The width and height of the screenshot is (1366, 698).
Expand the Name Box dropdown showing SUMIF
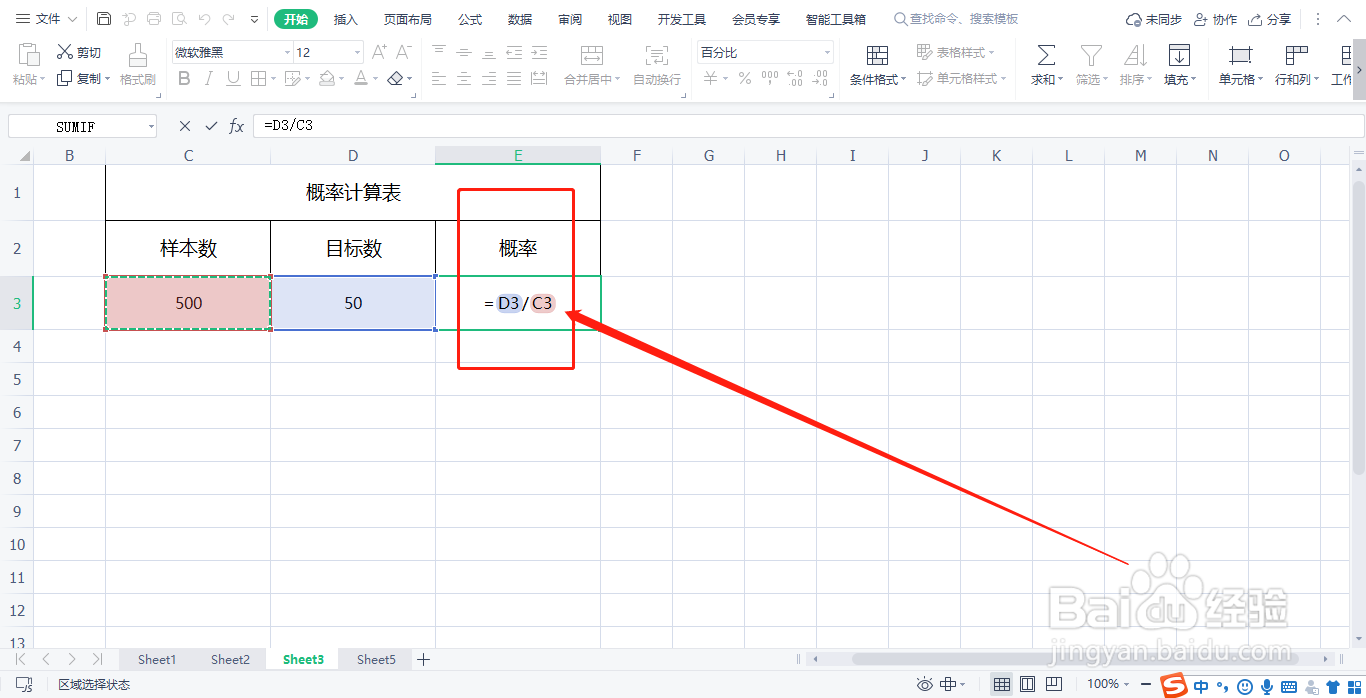151,126
